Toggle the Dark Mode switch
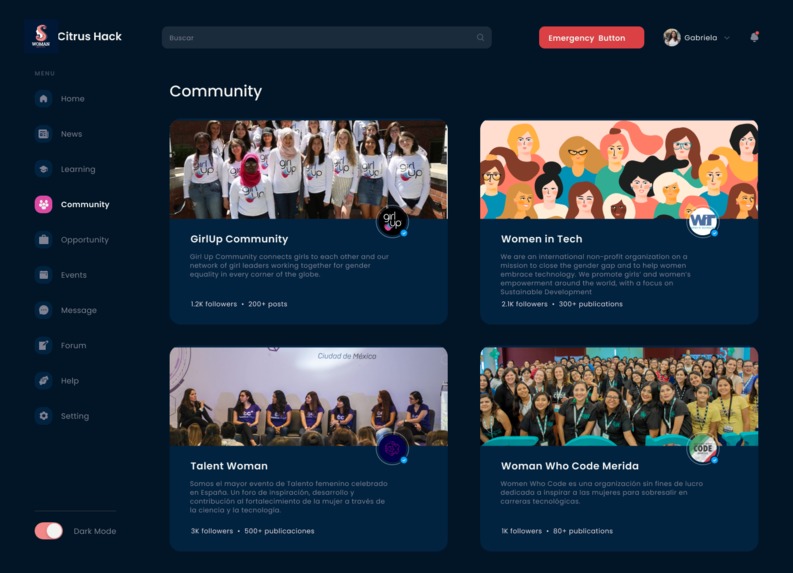Screen dimensions: 793x573 (x=49, y=531)
